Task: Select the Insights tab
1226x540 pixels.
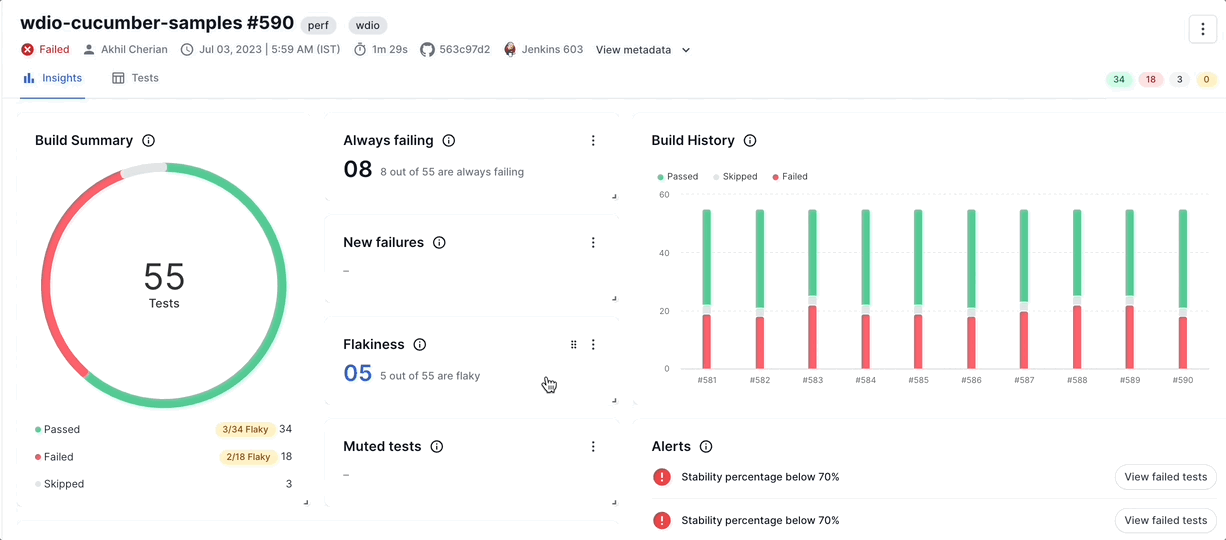Action: [52, 78]
